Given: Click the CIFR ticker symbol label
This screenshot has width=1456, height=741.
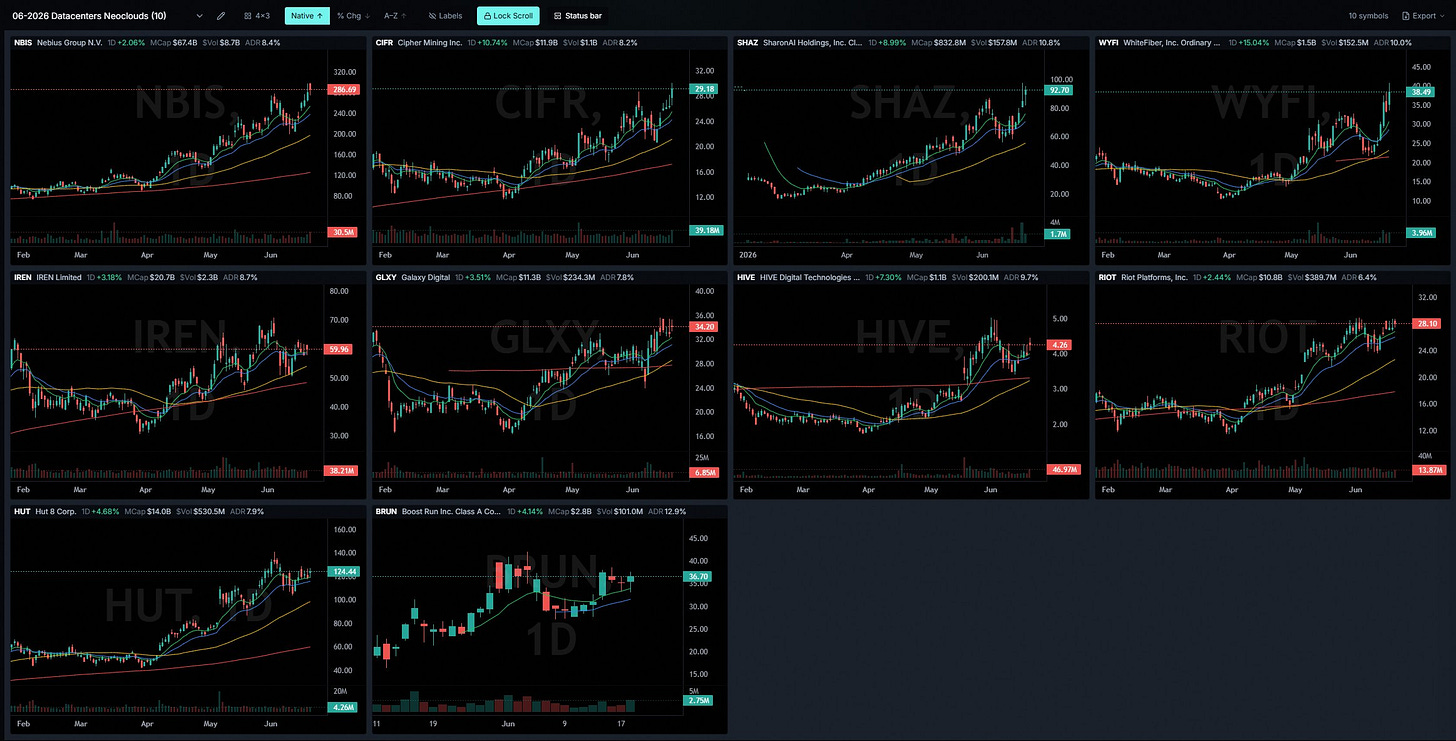Looking at the screenshot, I should click(384, 43).
